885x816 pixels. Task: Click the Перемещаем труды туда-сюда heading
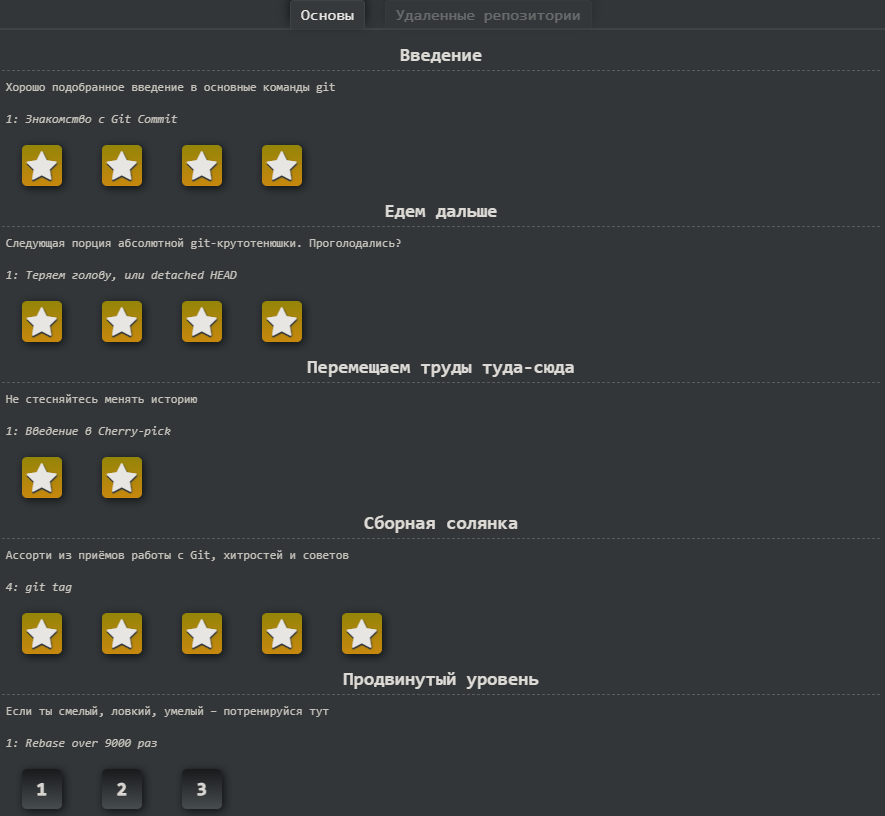click(441, 367)
